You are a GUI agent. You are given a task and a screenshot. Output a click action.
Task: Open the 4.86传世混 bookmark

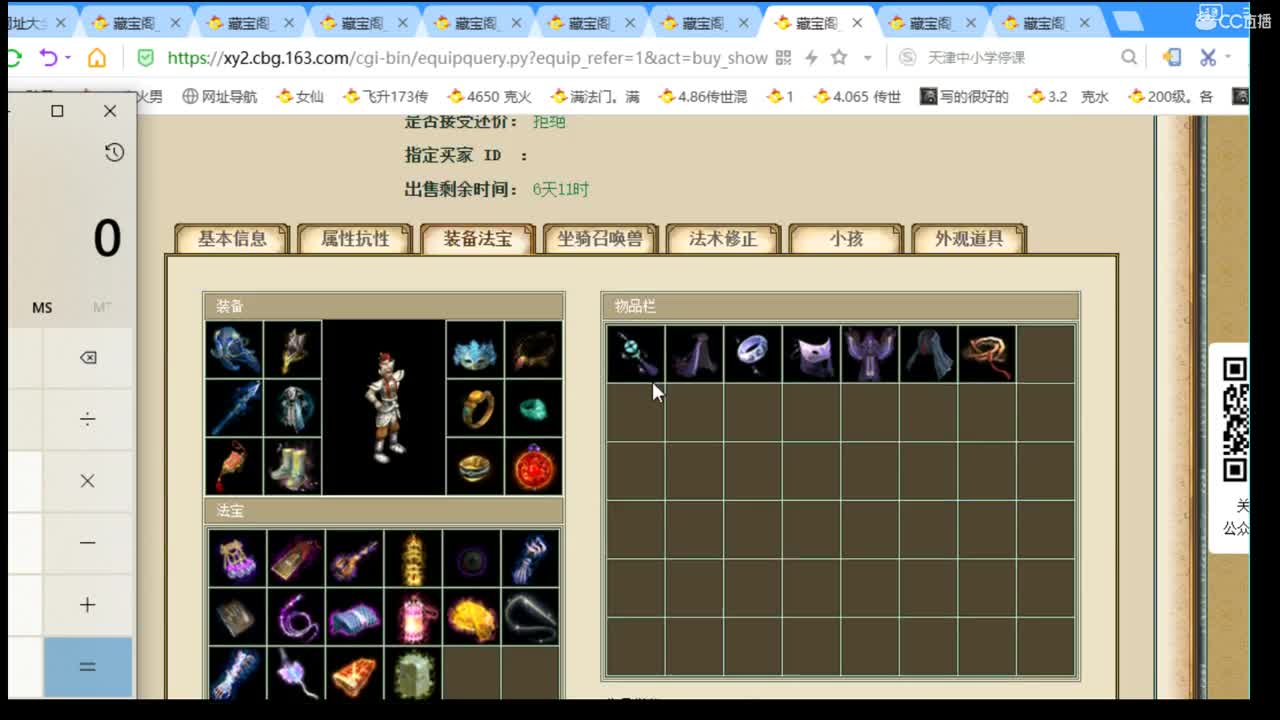point(703,97)
